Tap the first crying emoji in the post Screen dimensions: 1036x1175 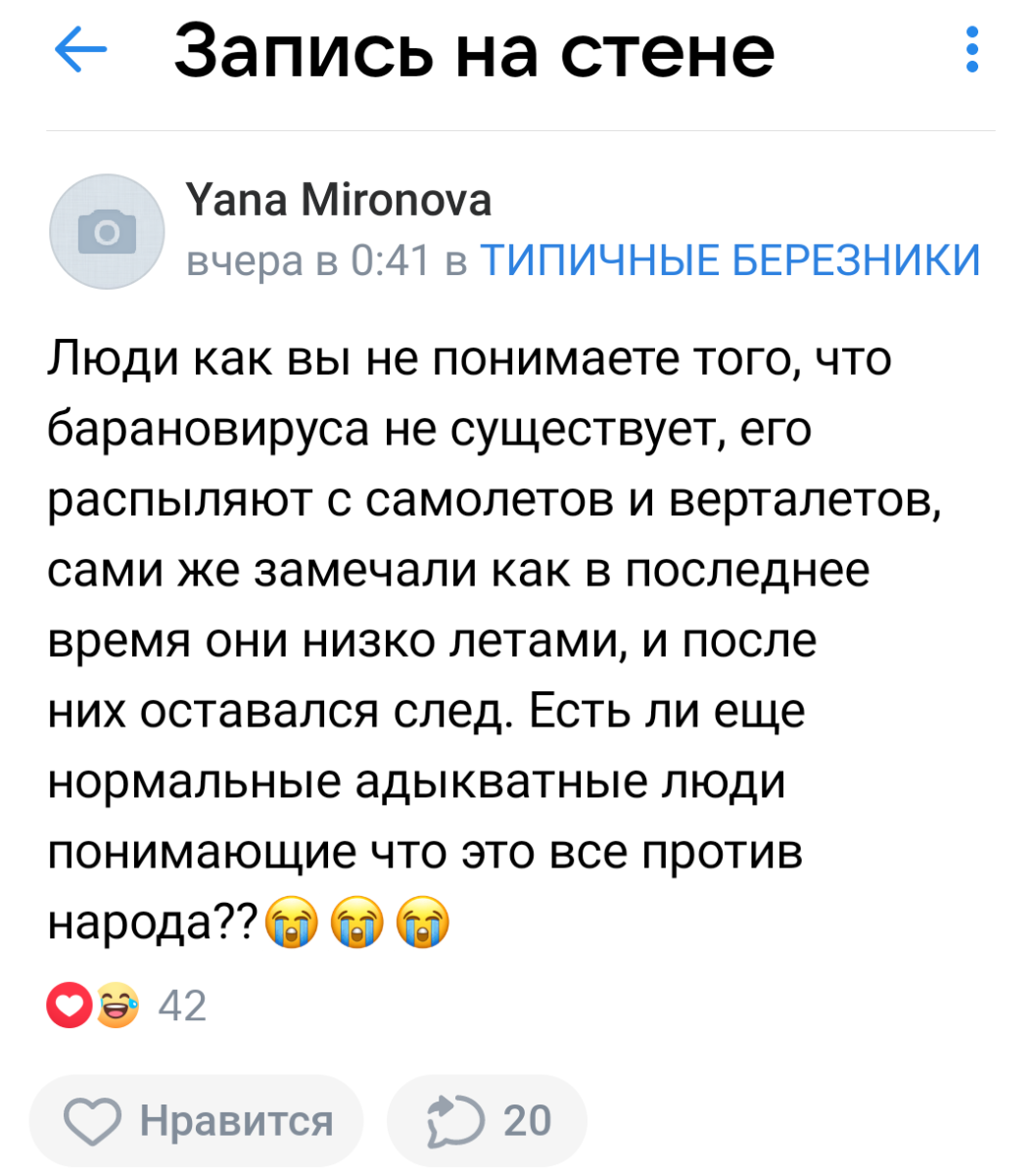(293, 923)
